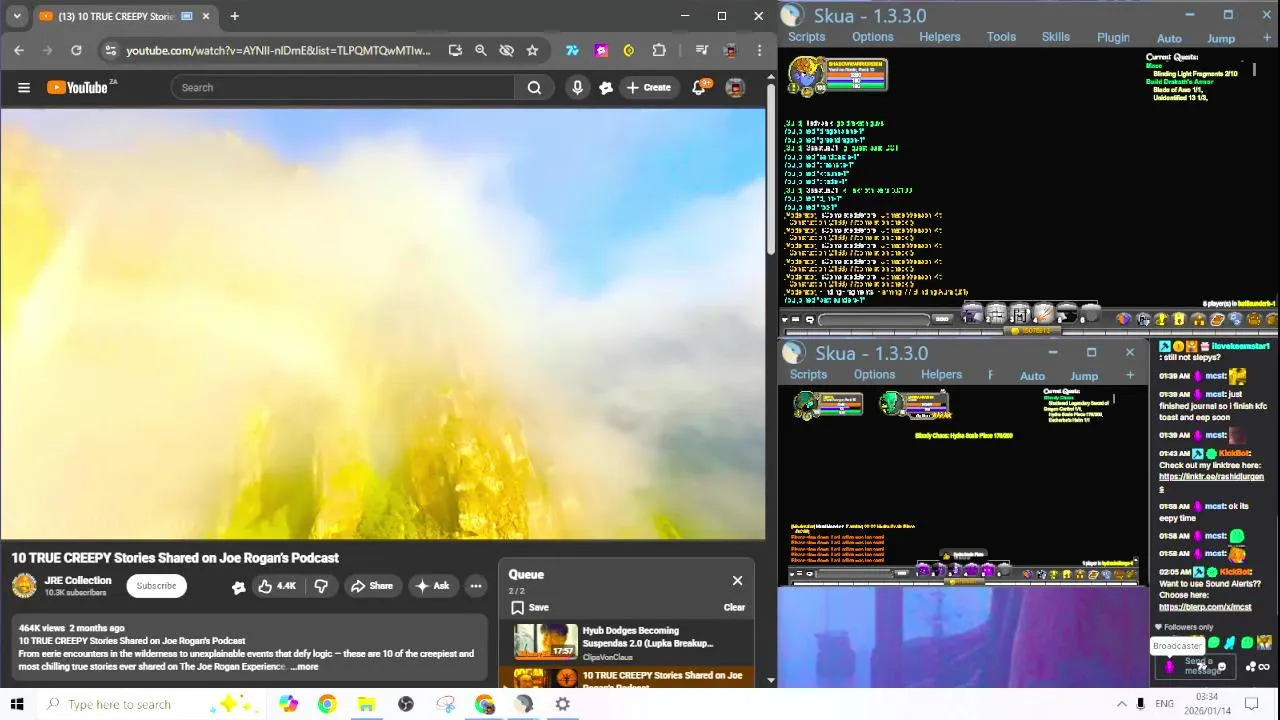
Task: Save the queue with bookmark icon
Action: pyautogui.click(x=530, y=607)
